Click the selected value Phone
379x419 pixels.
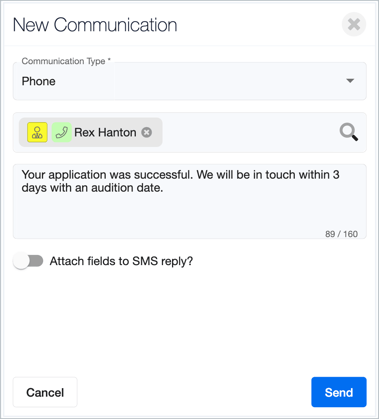click(39, 81)
